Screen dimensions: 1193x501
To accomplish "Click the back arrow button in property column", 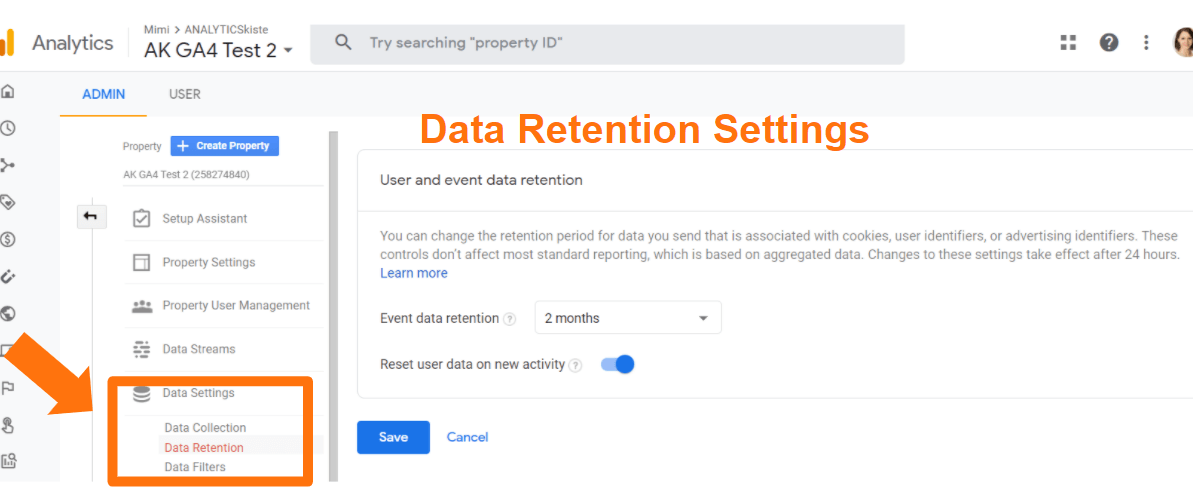I will pyautogui.click(x=91, y=217).
